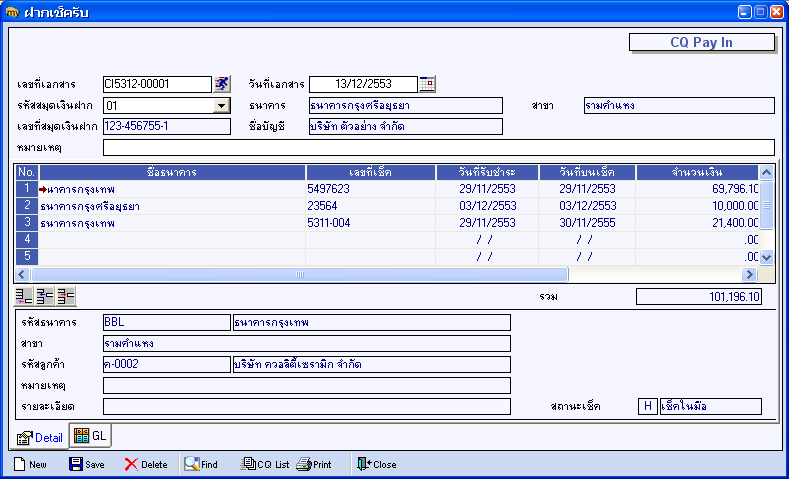The width and height of the screenshot is (789, 479).
Task: Open the CQ List
Action: [265, 464]
